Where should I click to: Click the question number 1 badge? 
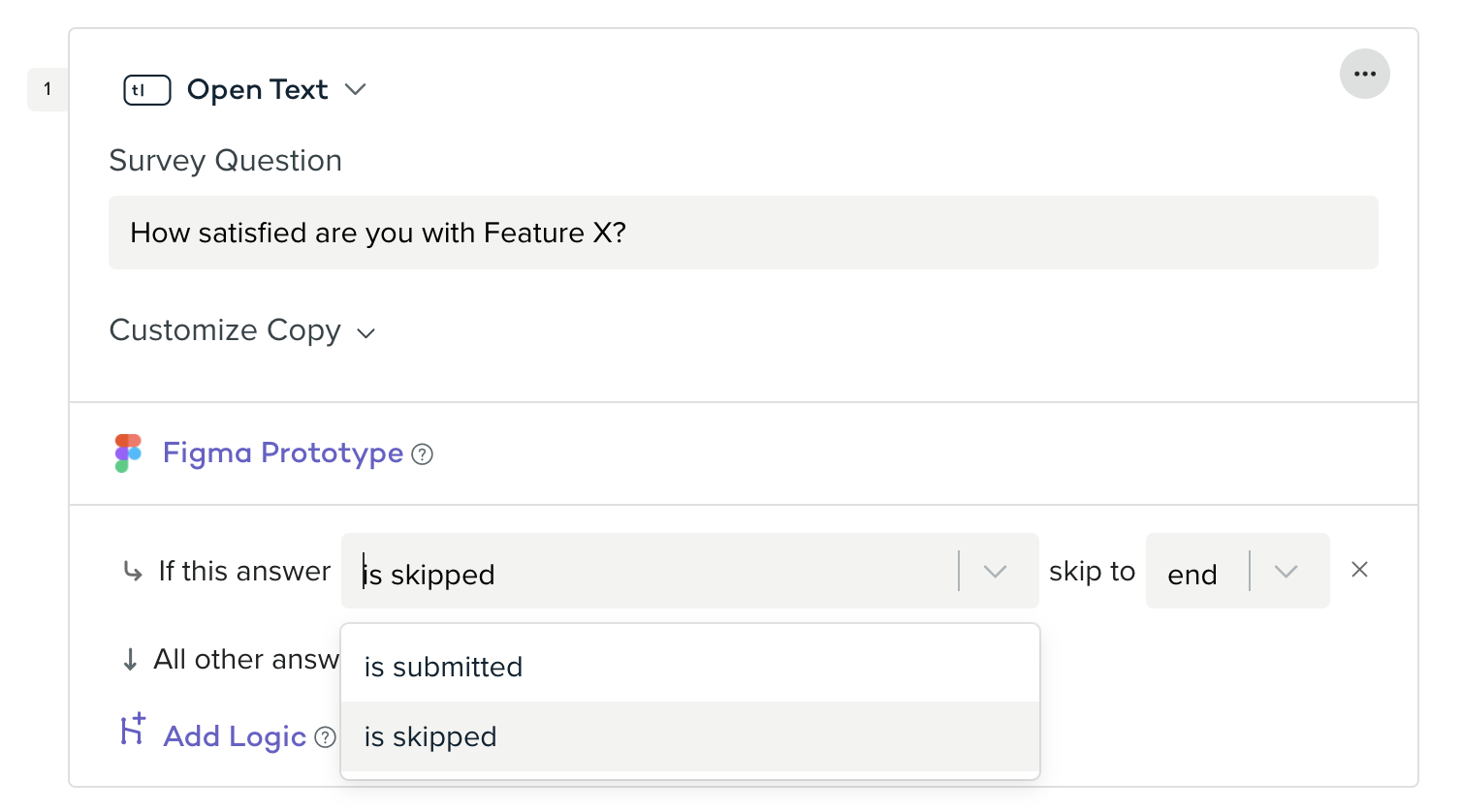pos(48,90)
